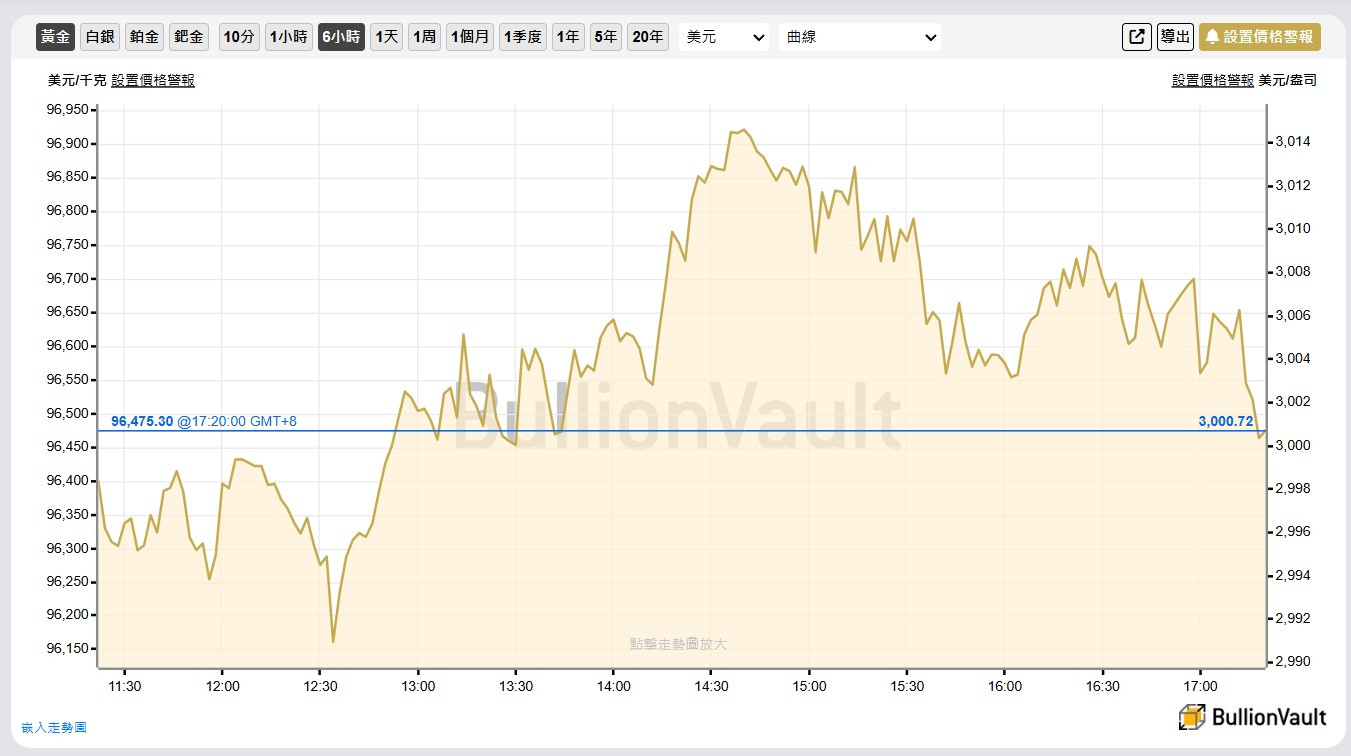Click the bell price alert button
Image resolution: width=1351 pixels, height=756 pixels.
tap(1260, 37)
